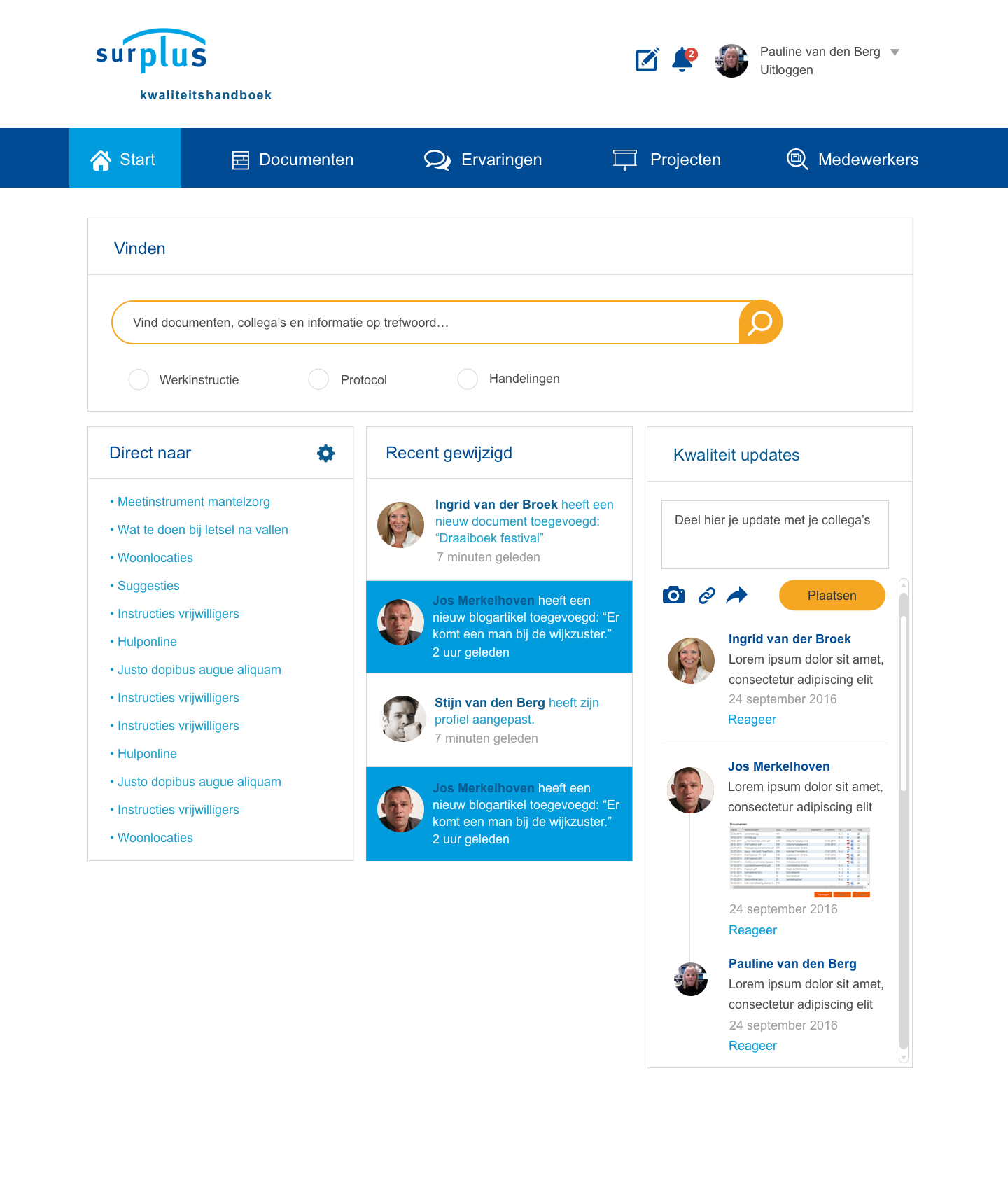Open the Suggesties link

148,586
